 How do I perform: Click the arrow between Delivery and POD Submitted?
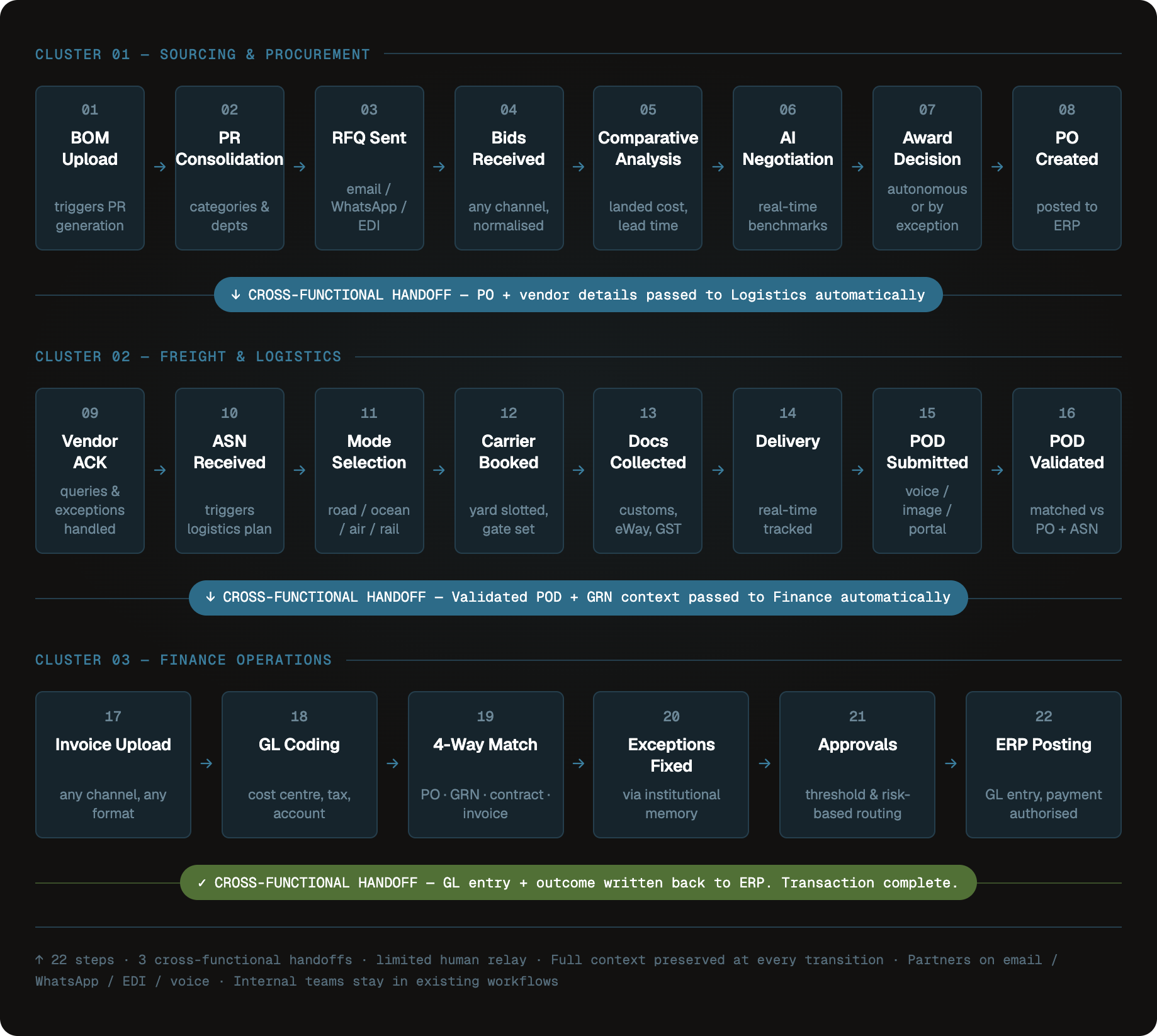point(857,470)
